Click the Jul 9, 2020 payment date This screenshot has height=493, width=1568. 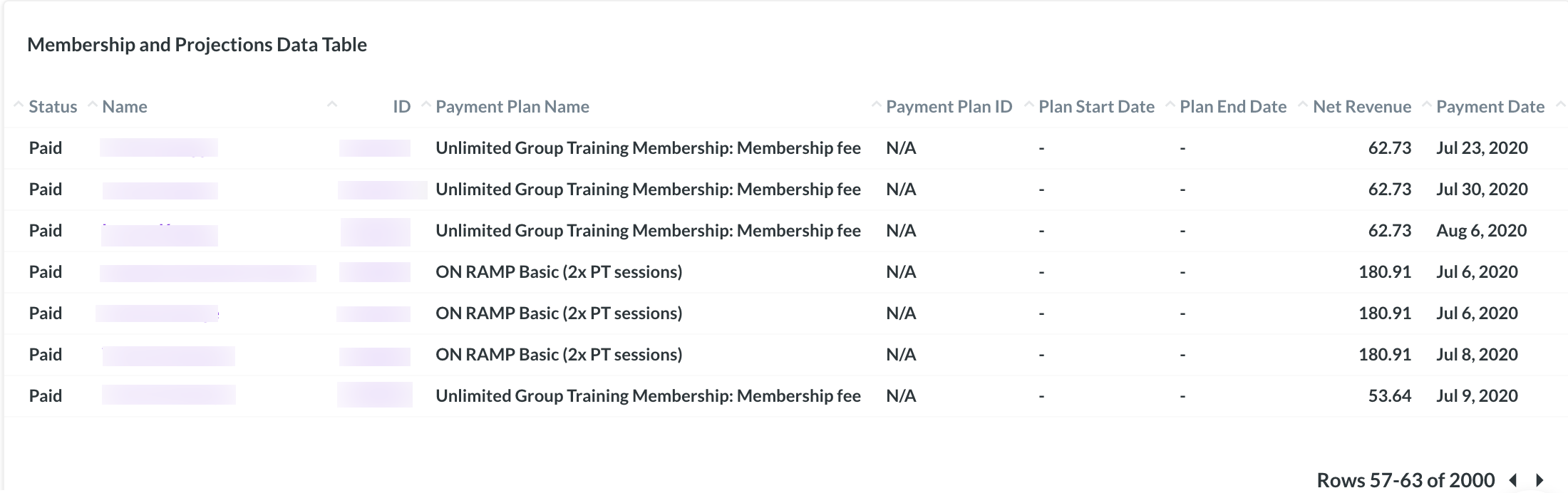(1477, 396)
